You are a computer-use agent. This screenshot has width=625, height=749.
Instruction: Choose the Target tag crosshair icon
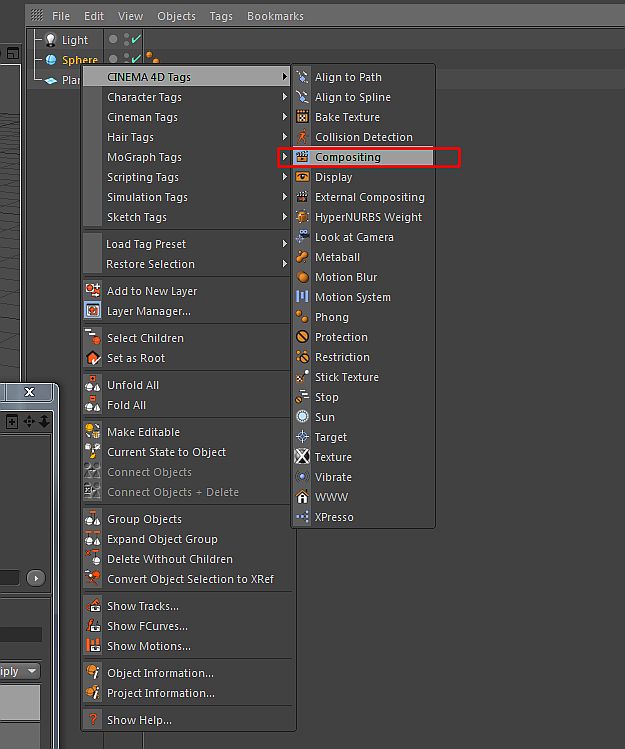302,437
